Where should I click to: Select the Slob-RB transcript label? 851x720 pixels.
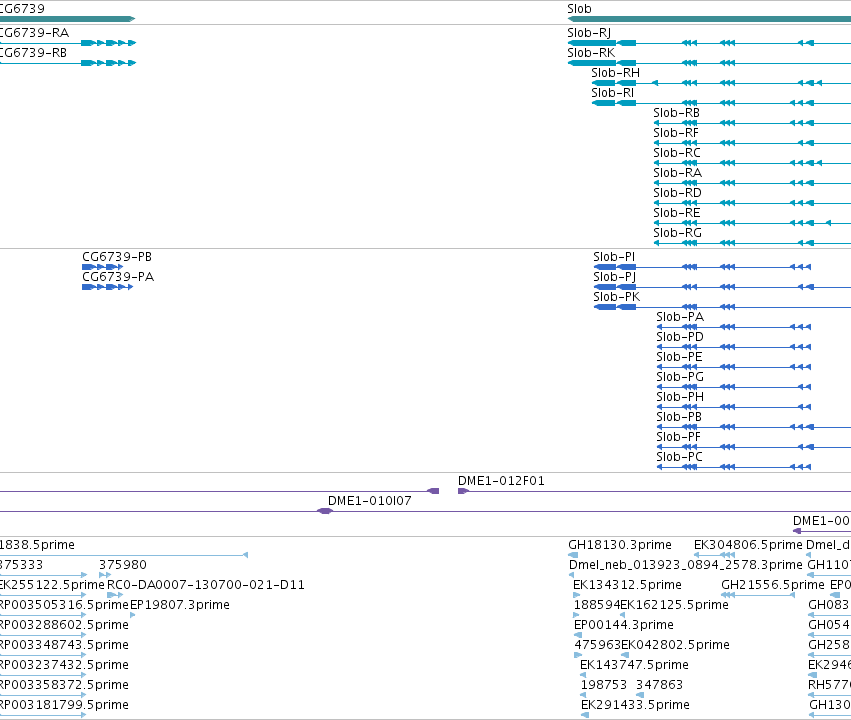coord(676,113)
